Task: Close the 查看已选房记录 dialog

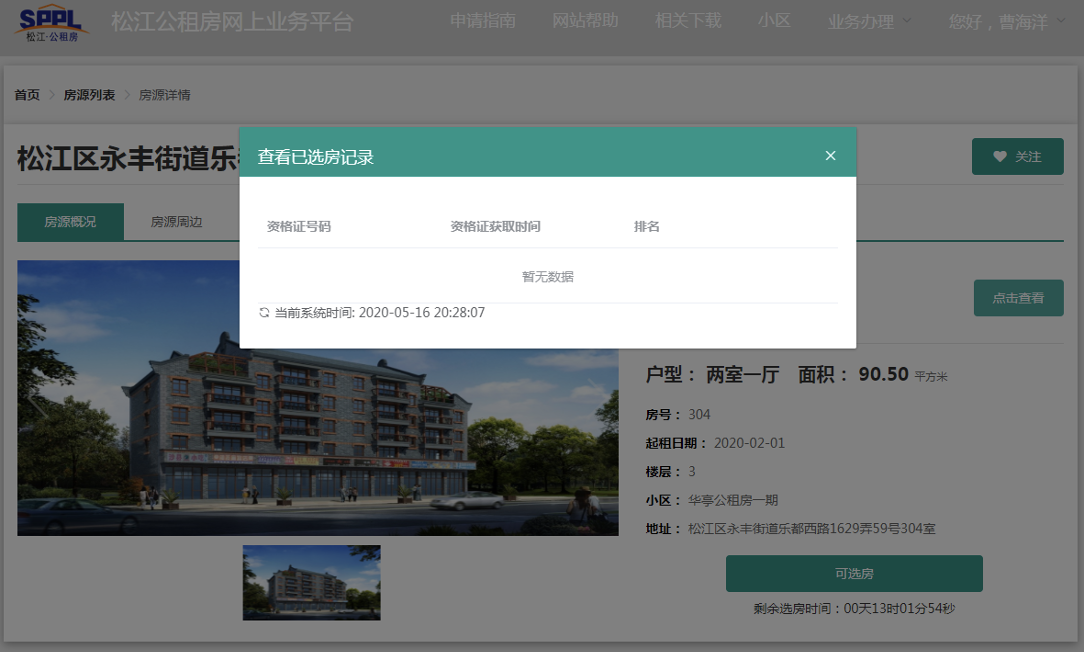Action: pyautogui.click(x=830, y=155)
